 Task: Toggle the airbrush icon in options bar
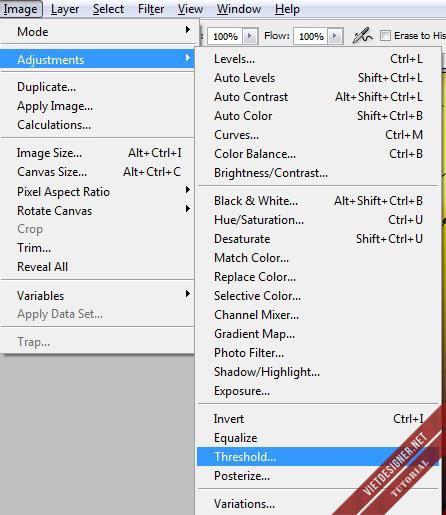362,36
